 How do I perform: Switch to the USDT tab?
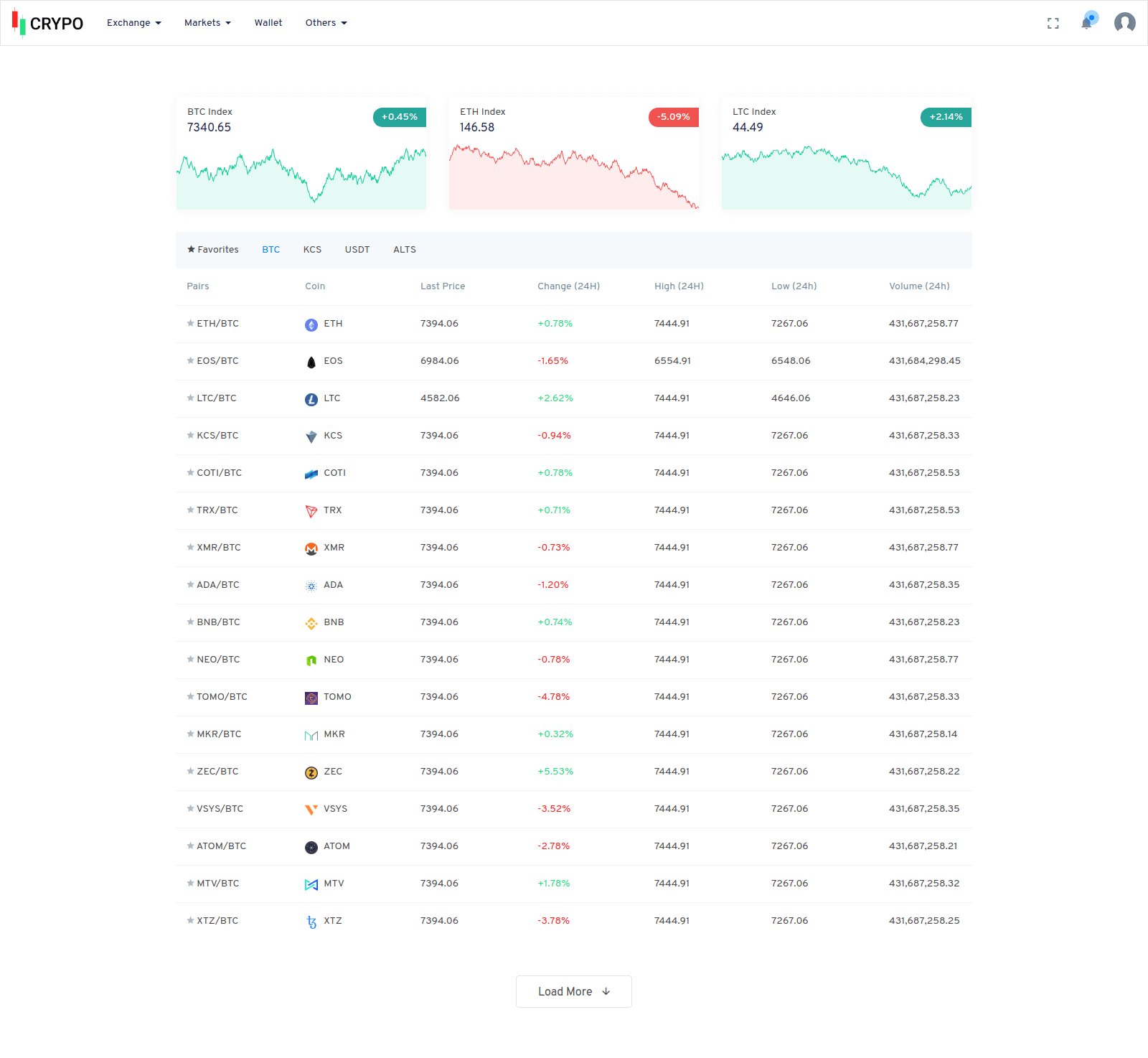(x=357, y=250)
